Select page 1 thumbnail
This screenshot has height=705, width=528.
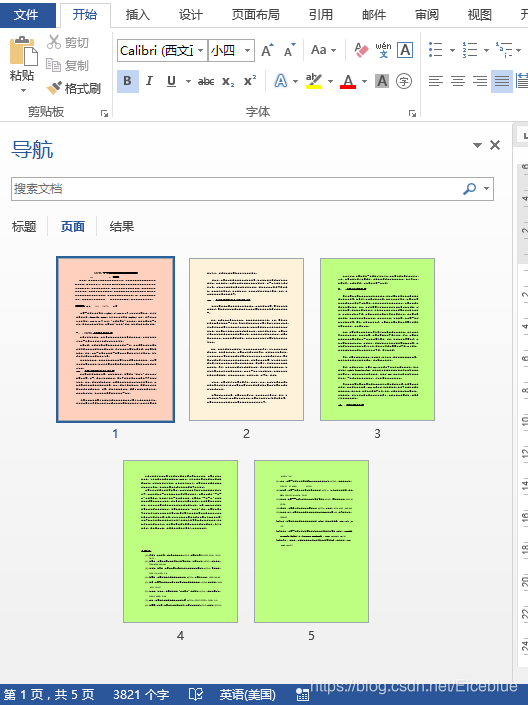coord(116,339)
